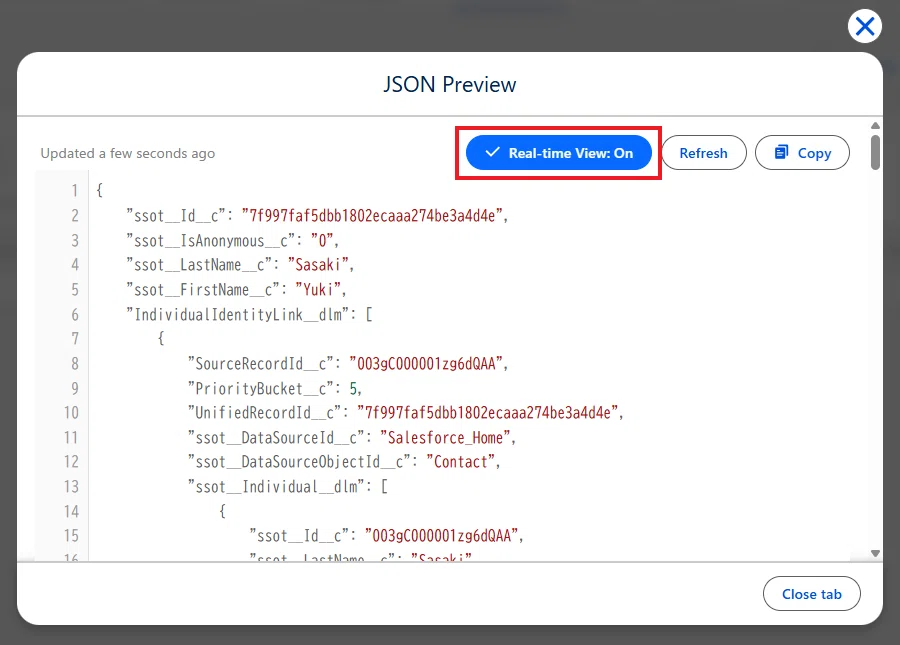
Task: Close the JSON Preview dialog with X
Action: pos(864,26)
